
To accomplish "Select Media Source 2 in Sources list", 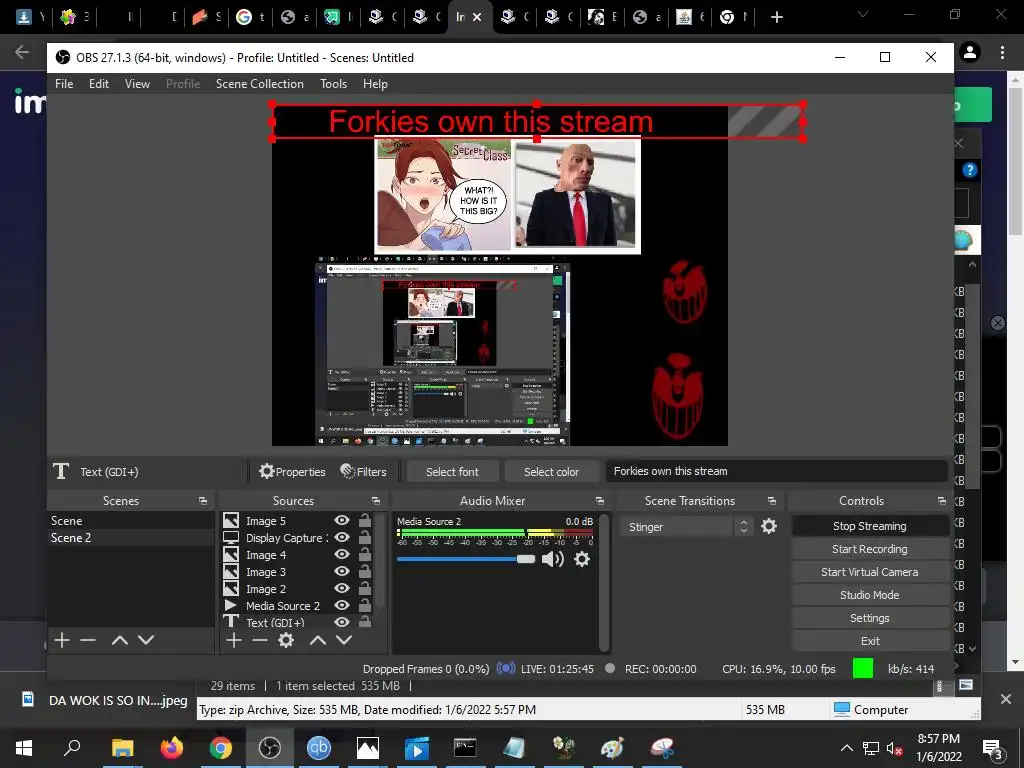I will (283, 605).
